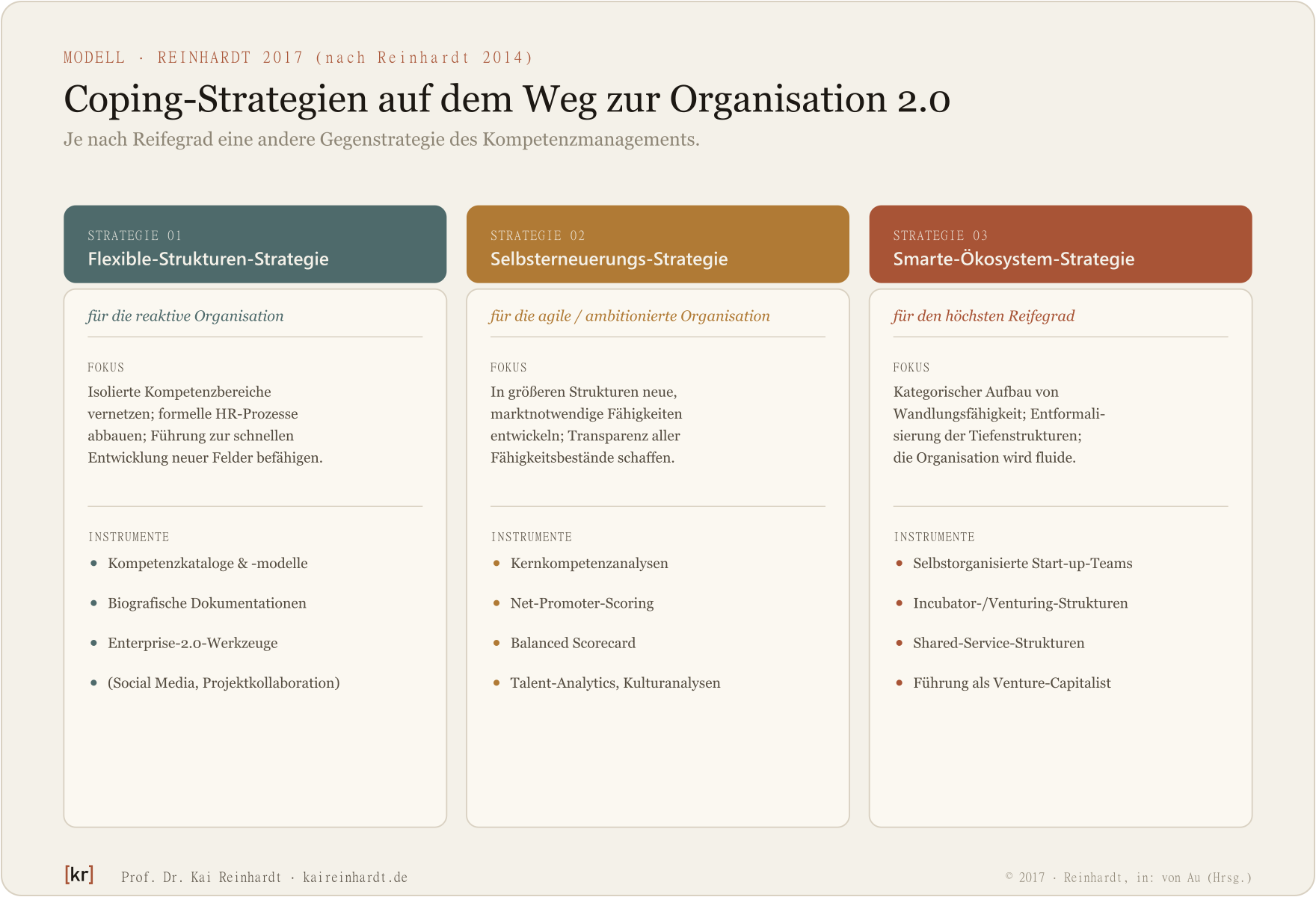Click the focus paragraph 'In größeren Strukturen neue'
This screenshot has width=1316, height=897.
[586, 425]
